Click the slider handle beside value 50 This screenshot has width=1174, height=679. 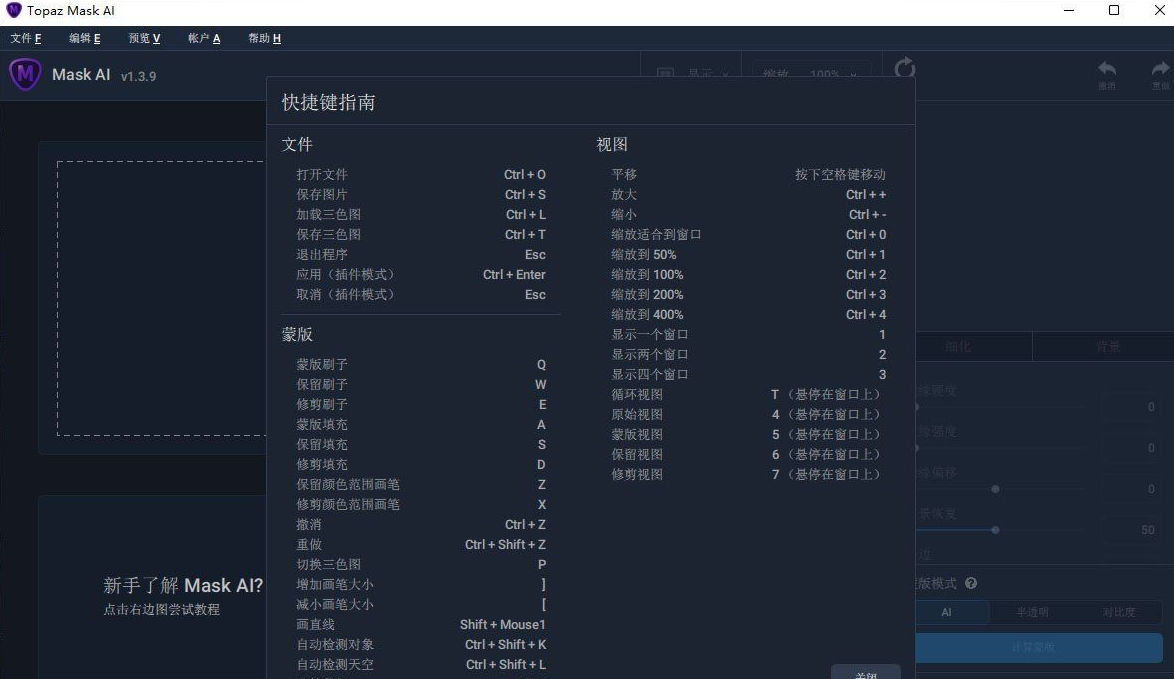(x=995, y=530)
